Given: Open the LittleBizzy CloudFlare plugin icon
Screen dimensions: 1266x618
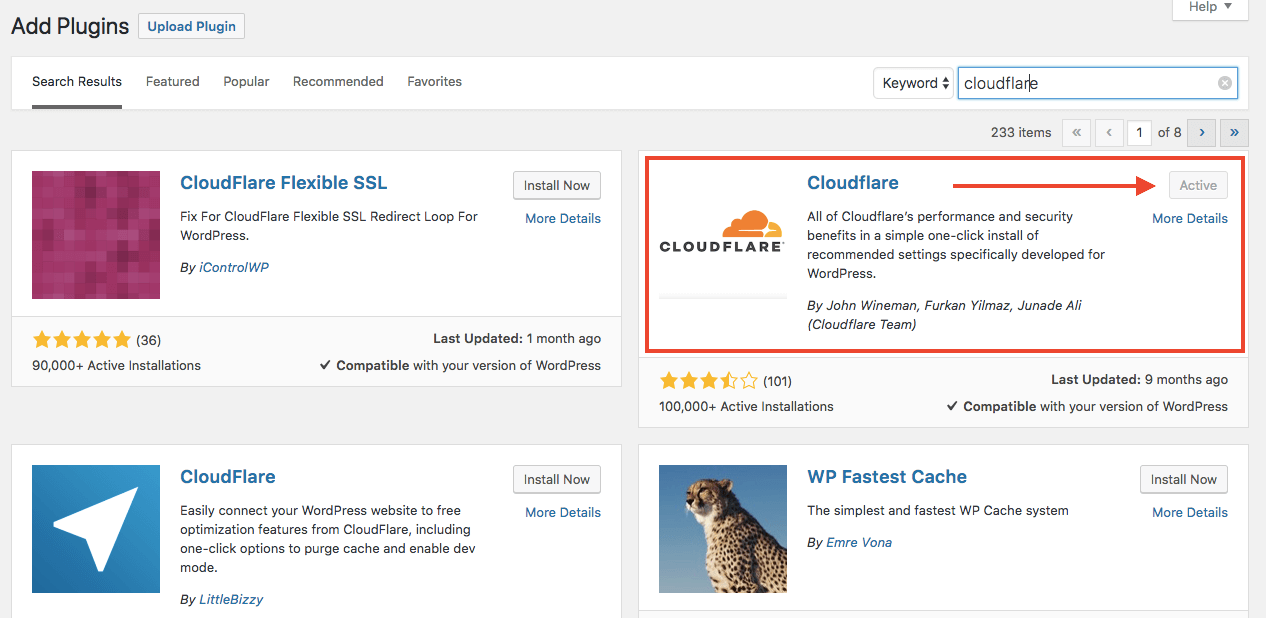Looking at the screenshot, I should point(96,529).
